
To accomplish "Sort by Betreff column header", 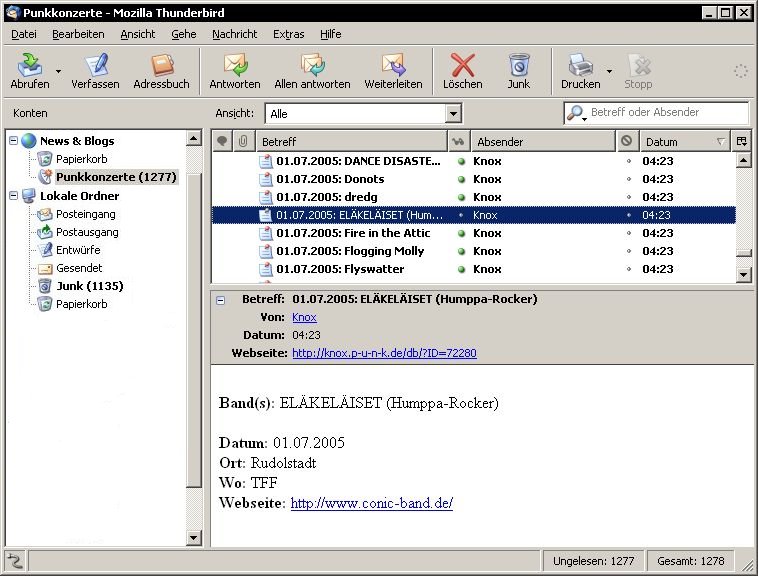I will pos(351,142).
